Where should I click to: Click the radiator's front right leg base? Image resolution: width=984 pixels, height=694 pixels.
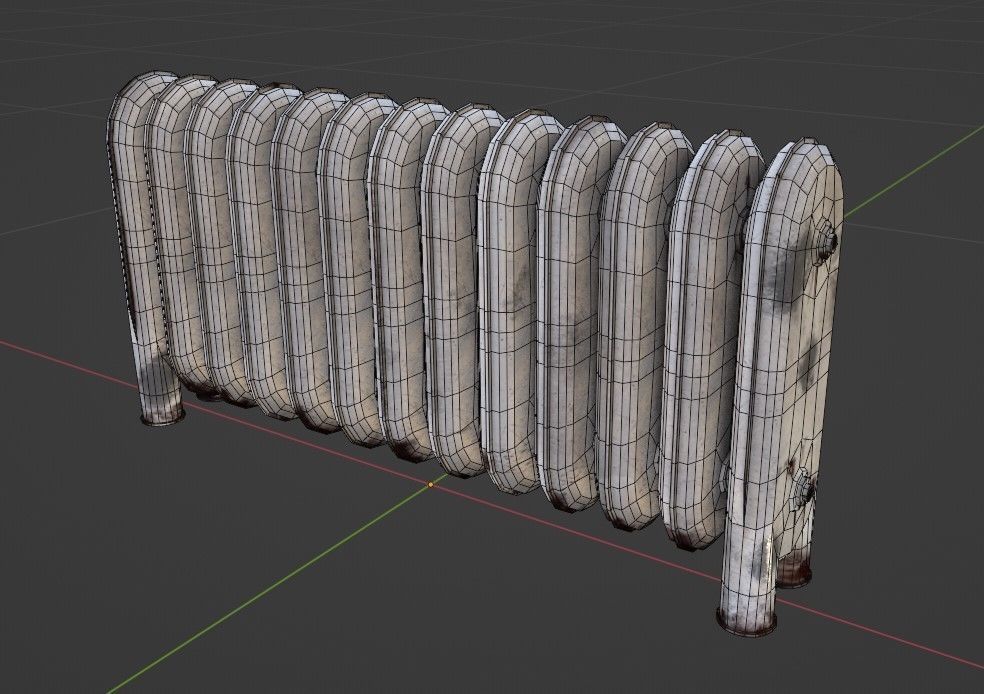tap(746, 621)
